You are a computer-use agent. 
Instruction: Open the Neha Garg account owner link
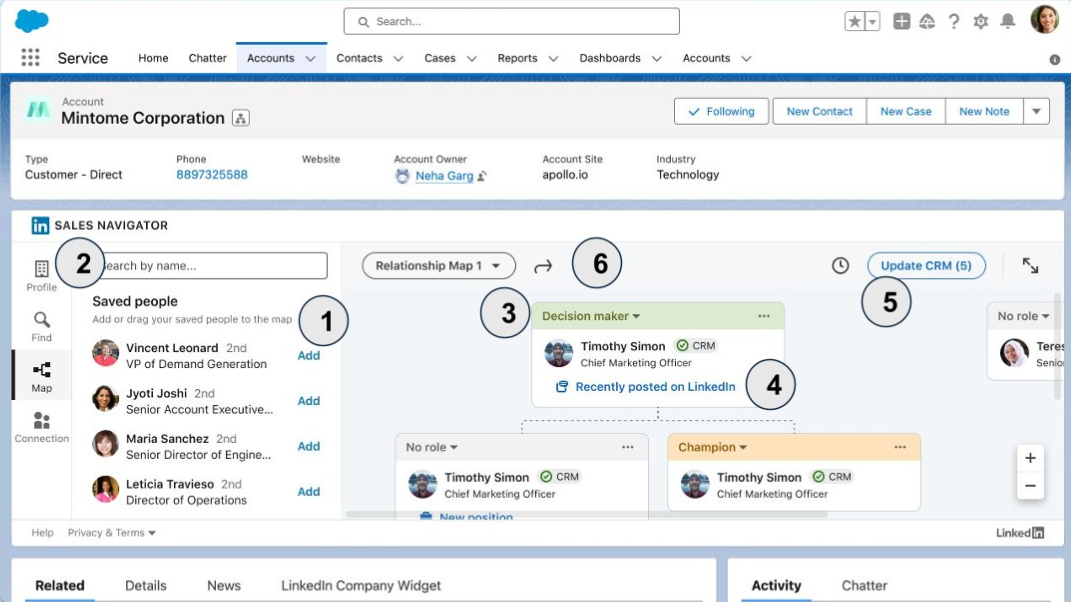[444, 176]
